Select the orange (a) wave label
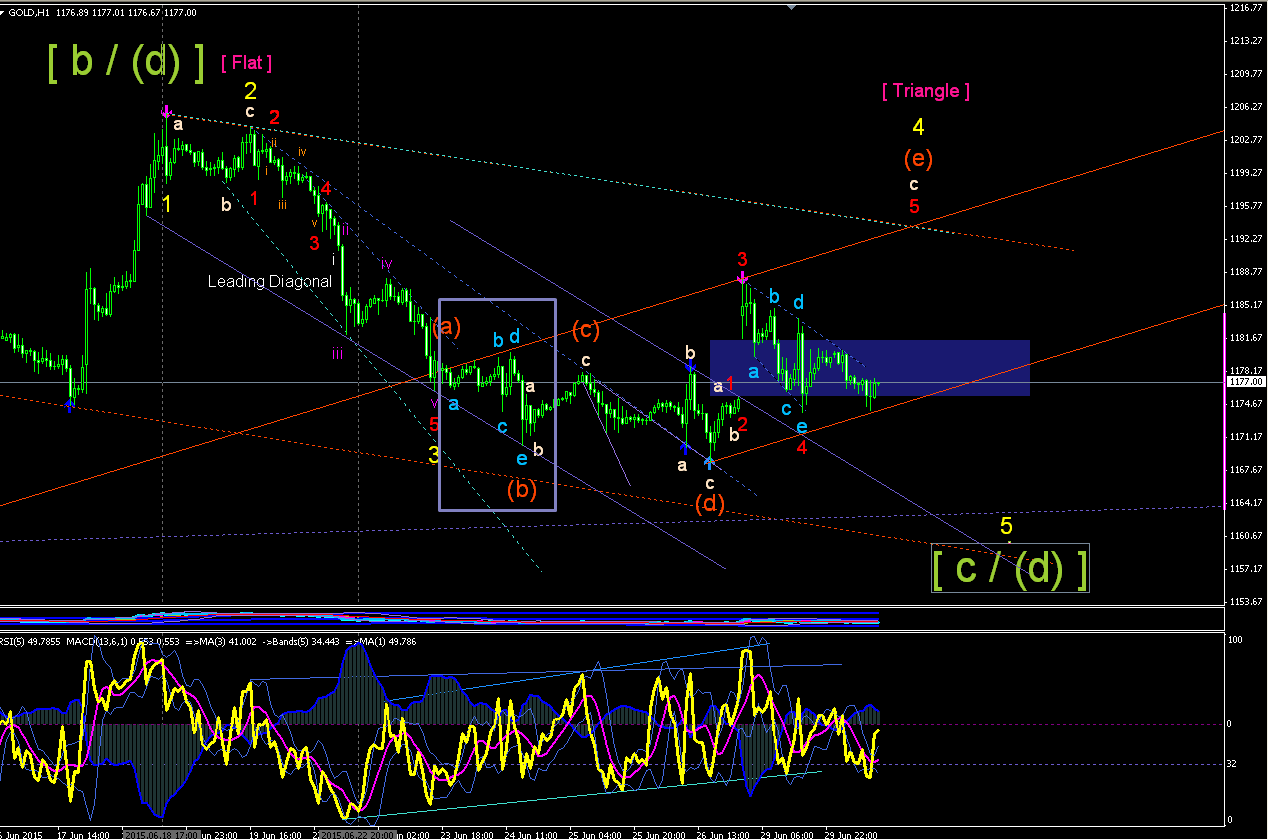This screenshot has height=839, width=1268. pyautogui.click(x=446, y=326)
